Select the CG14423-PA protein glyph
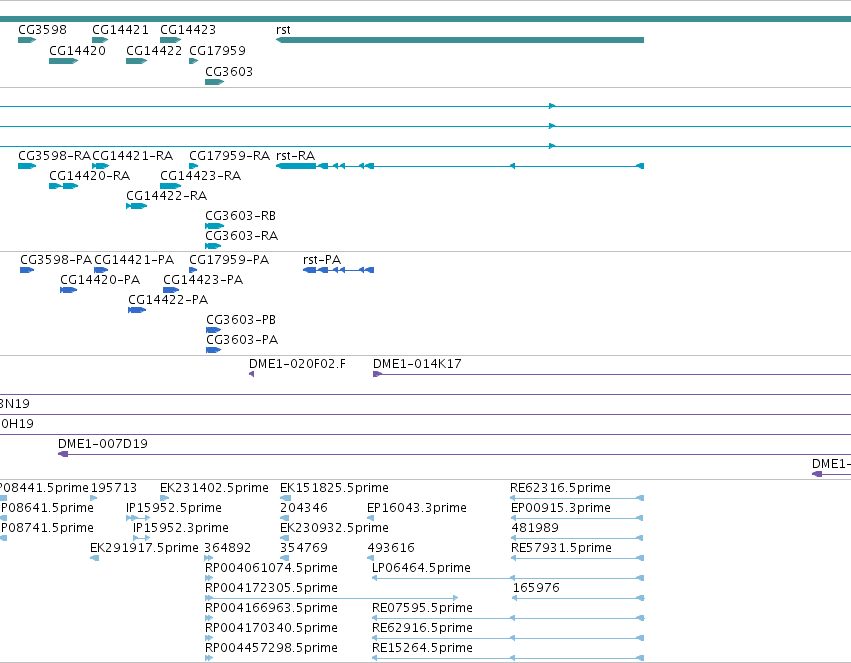 [x=171, y=290]
